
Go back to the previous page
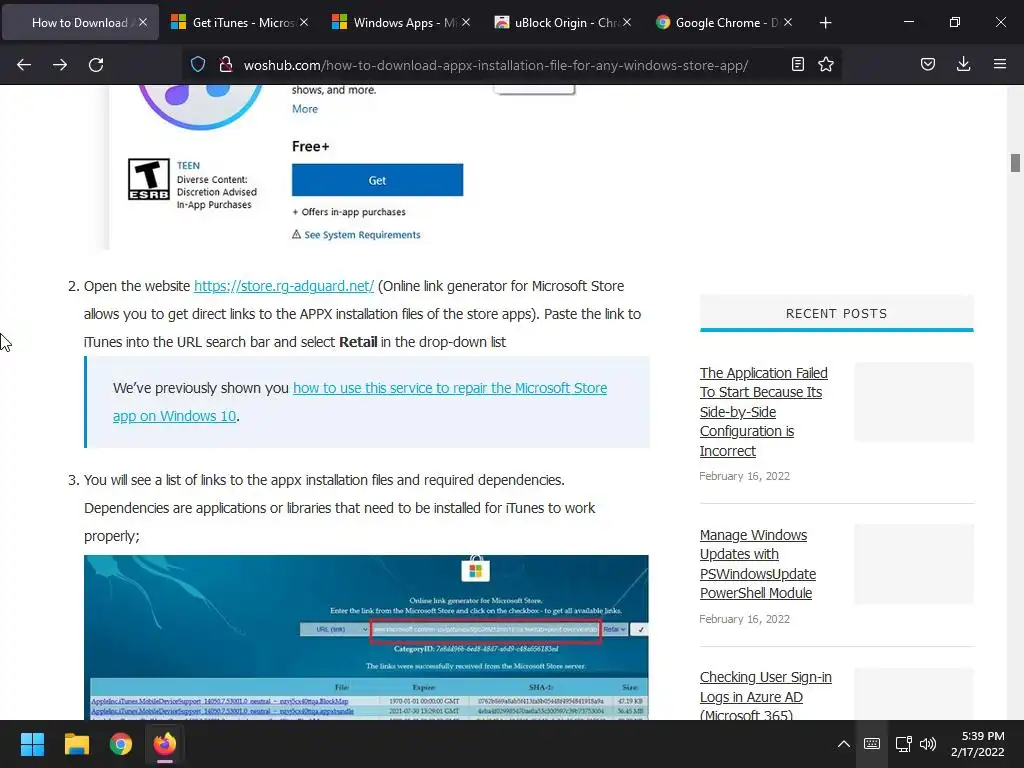tap(24, 65)
